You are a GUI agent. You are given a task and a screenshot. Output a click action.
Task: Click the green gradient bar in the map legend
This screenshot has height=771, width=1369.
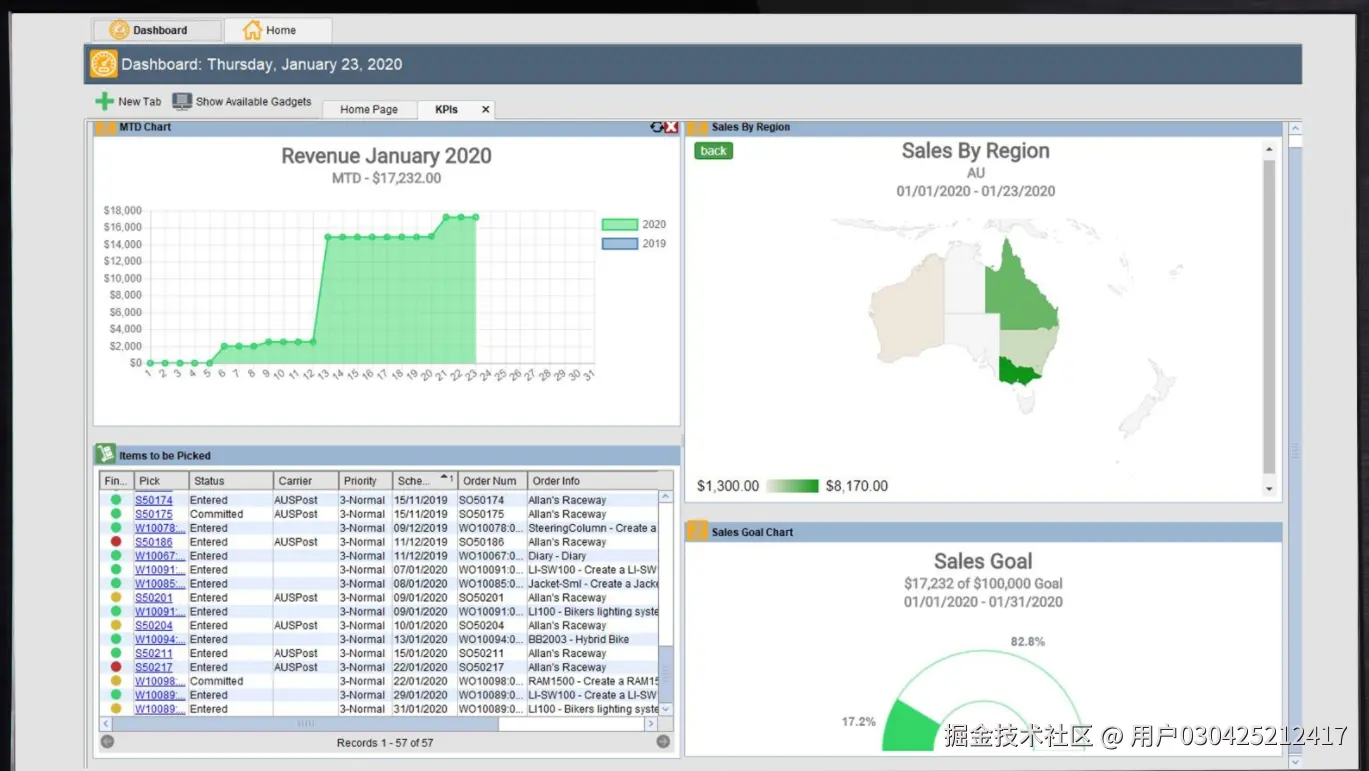(x=793, y=486)
